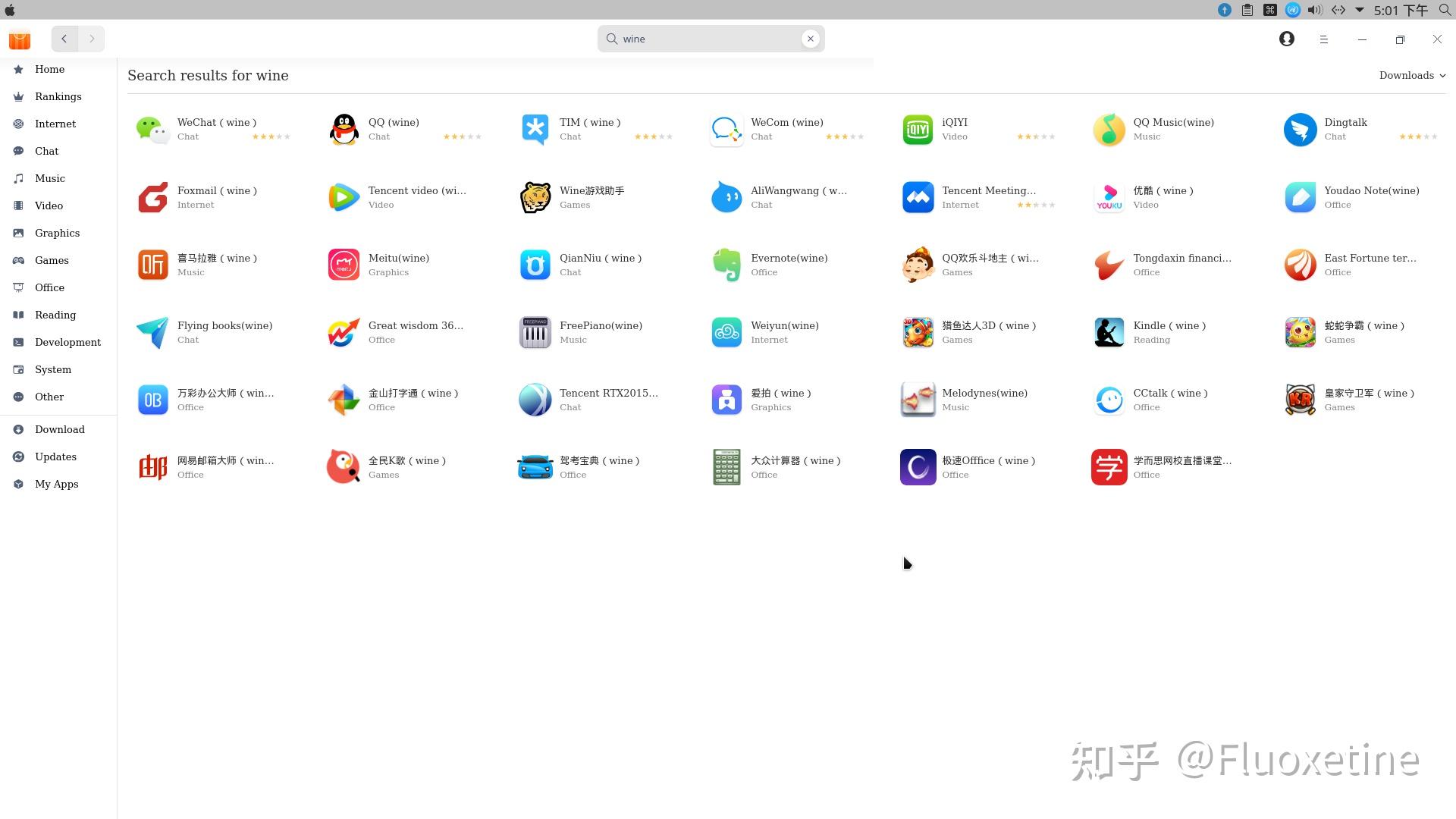The image size is (1456, 819).
Task: Click the back navigation arrow
Action: point(64,39)
